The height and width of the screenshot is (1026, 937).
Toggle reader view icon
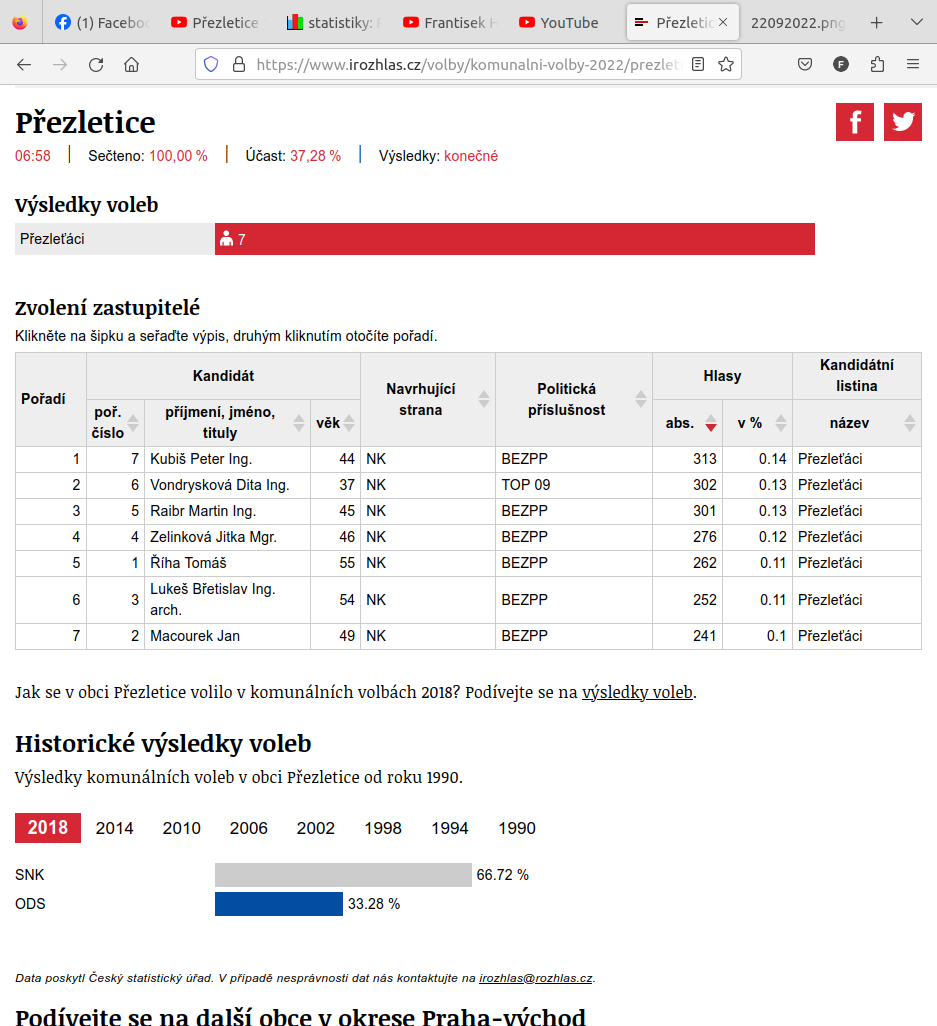click(698, 64)
